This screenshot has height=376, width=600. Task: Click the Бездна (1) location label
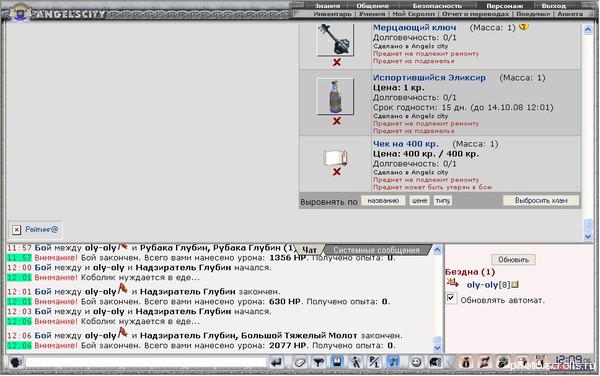tap(470, 272)
